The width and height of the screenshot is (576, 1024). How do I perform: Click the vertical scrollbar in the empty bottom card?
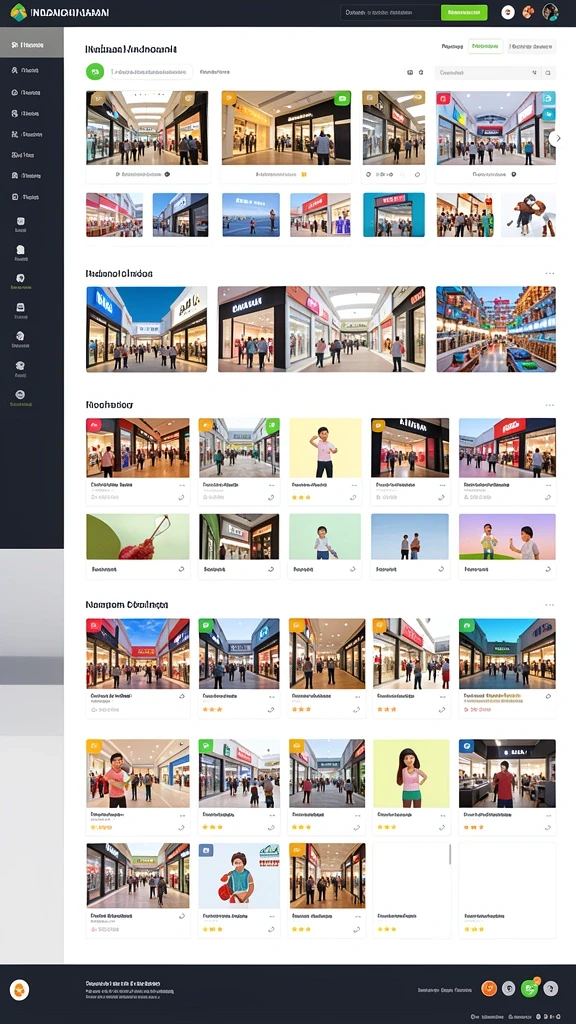450,854
